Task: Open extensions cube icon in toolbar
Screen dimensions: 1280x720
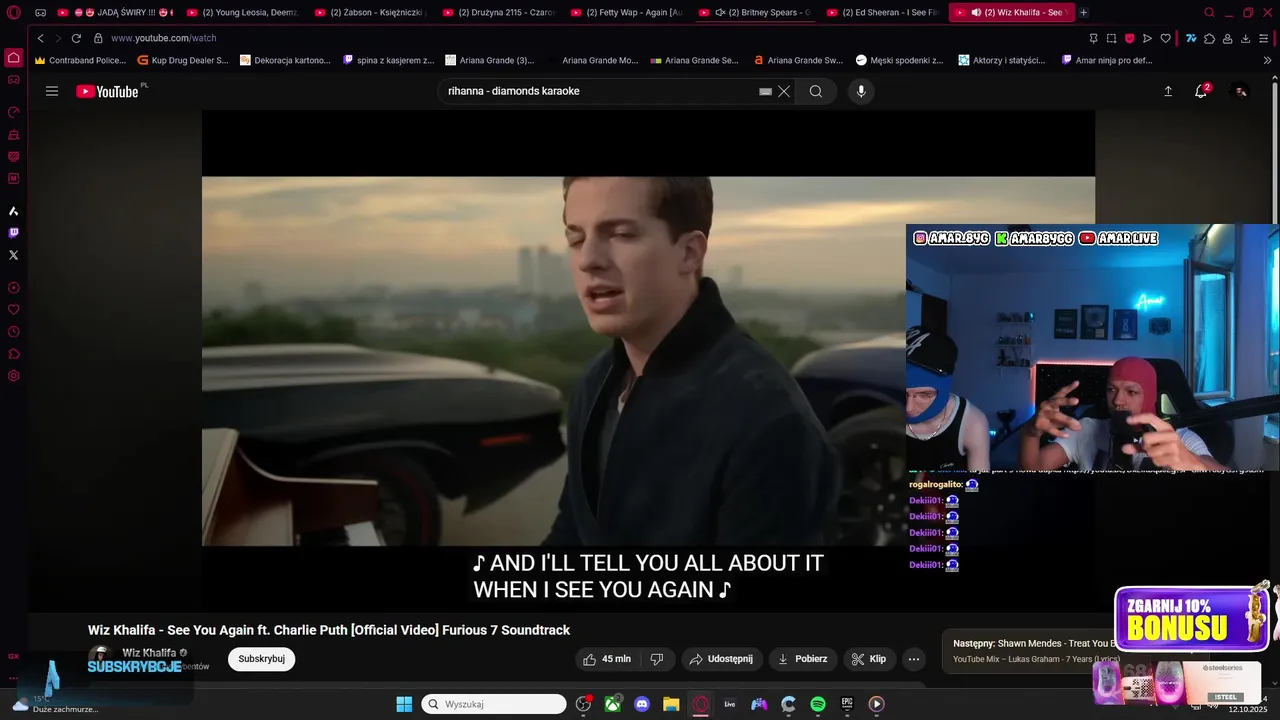Action: coord(1209,38)
